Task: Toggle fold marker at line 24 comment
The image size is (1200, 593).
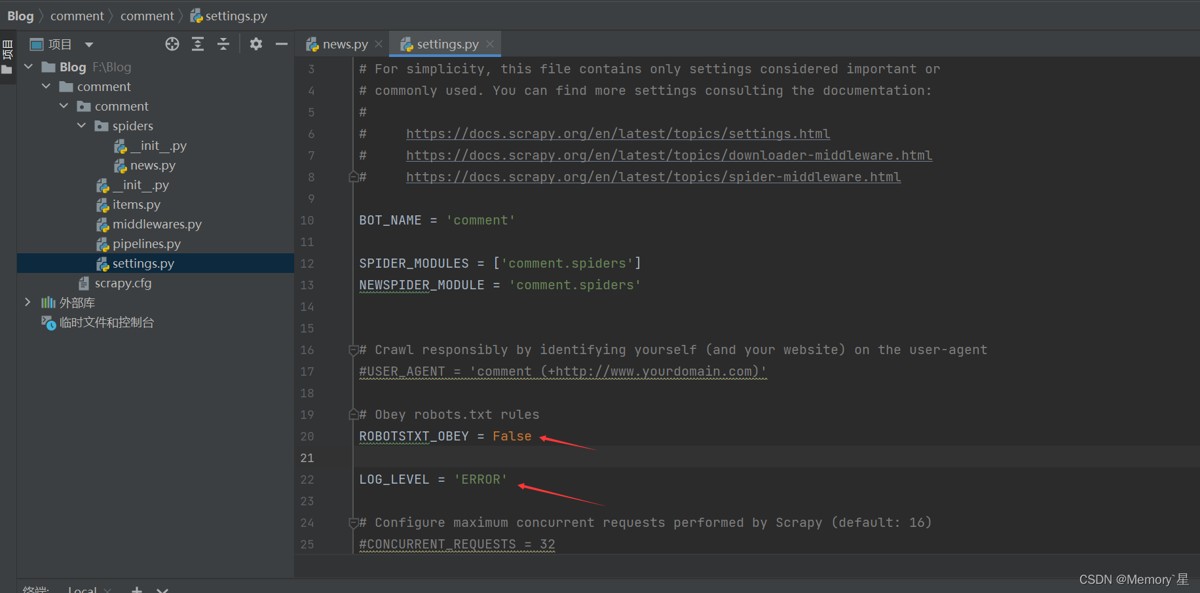Action: click(x=353, y=522)
